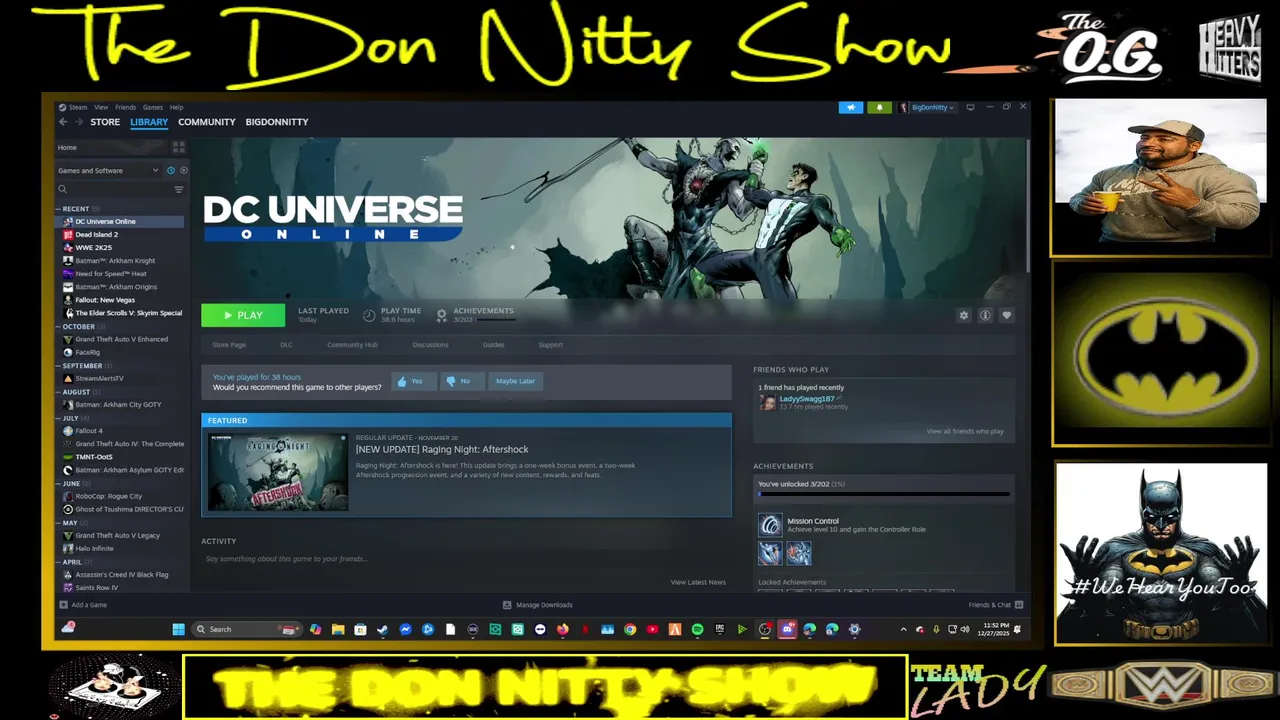Click the Maybe Later button
Viewport: 1280px width, 720px height.
pos(516,381)
